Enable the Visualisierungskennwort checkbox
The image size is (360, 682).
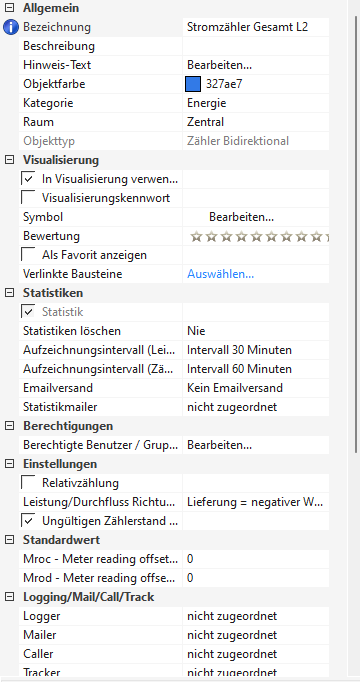(29, 198)
